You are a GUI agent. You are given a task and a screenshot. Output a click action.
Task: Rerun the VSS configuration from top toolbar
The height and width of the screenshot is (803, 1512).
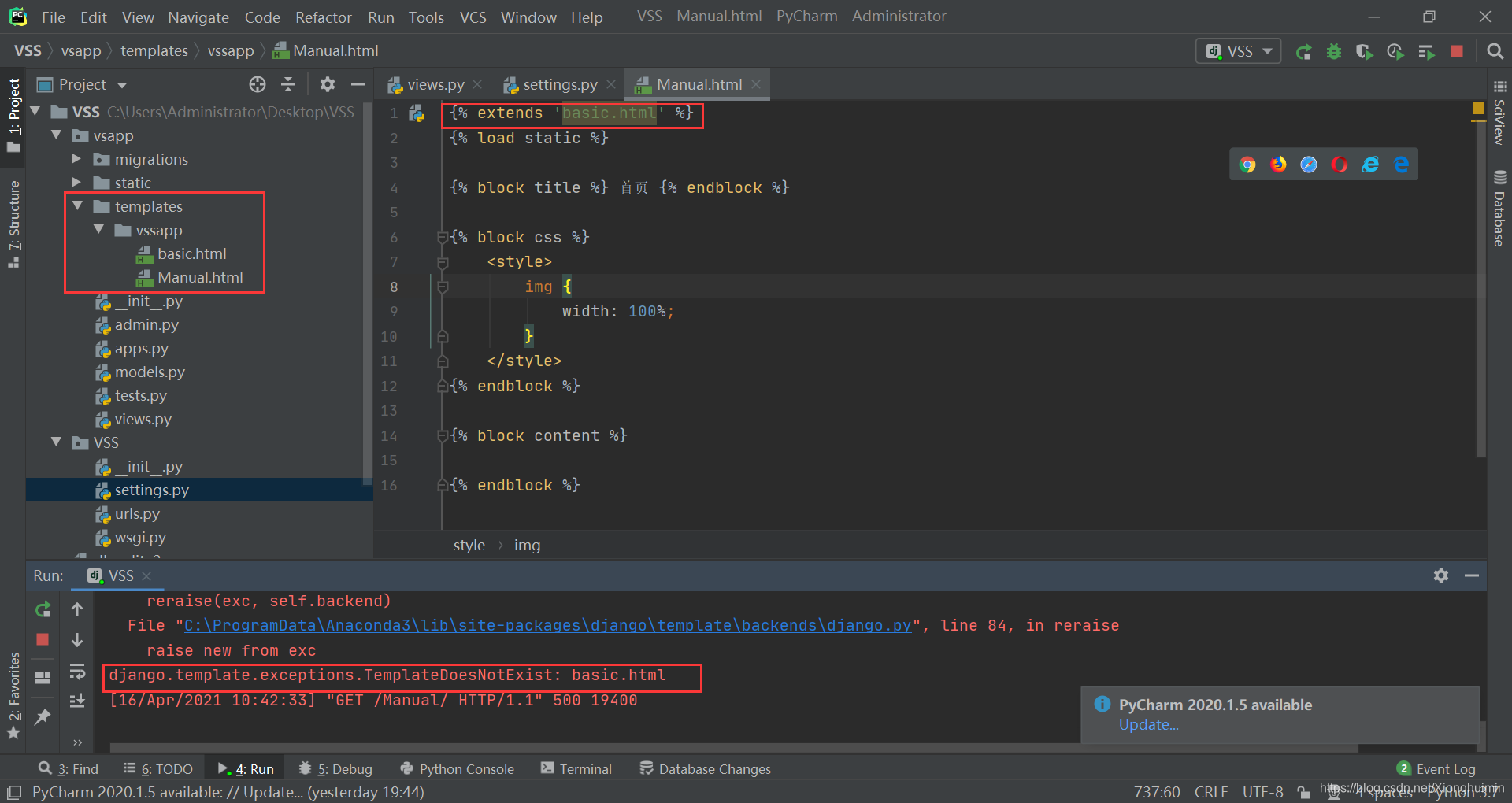tap(1304, 52)
